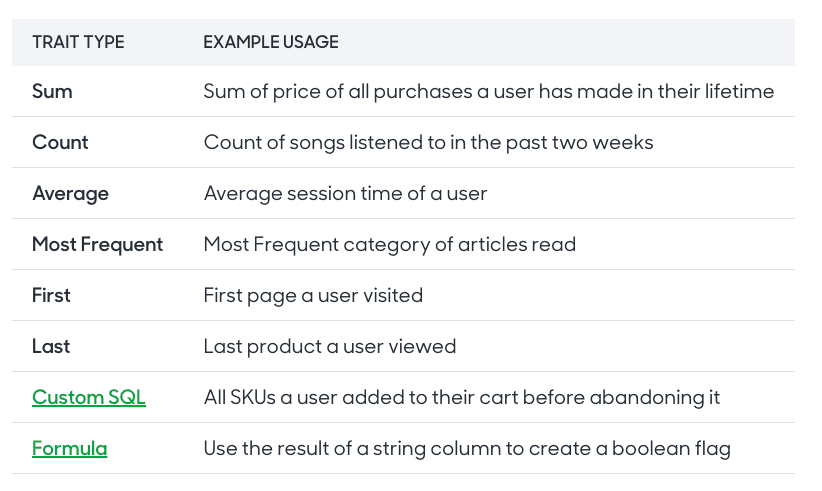Image resolution: width=822 pixels, height=491 pixels.
Task: Click the 'Count of songs listened to' text
Action: (x=320, y=142)
